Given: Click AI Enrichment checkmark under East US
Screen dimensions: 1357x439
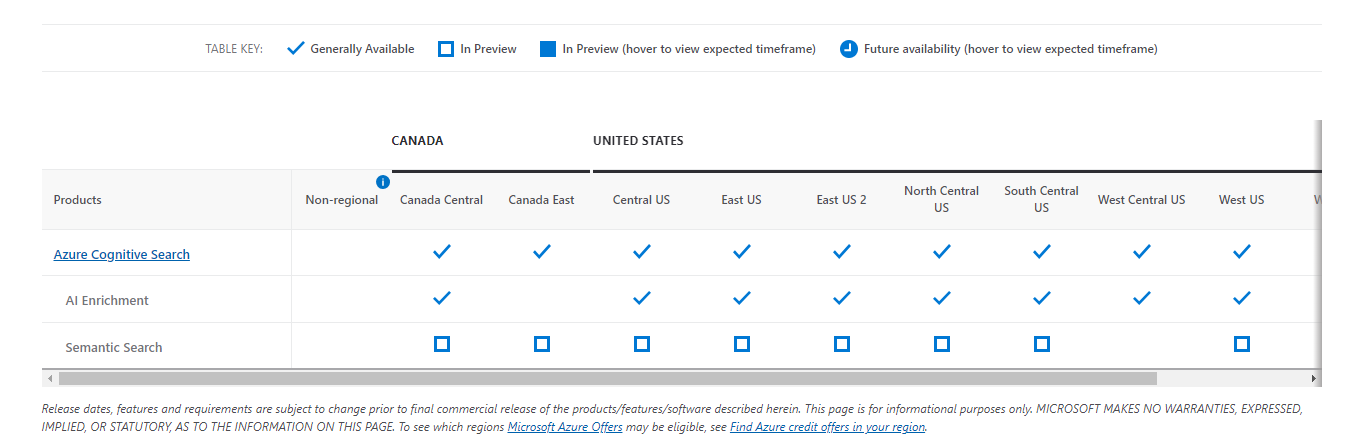Looking at the screenshot, I should pyautogui.click(x=742, y=298).
